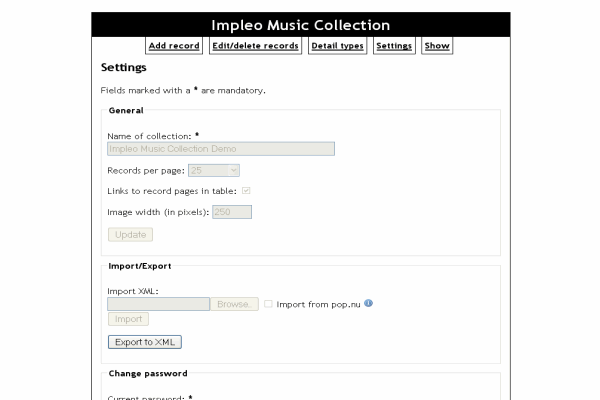Click the Image width input field
The height and width of the screenshot is (400, 600).
coord(231,212)
